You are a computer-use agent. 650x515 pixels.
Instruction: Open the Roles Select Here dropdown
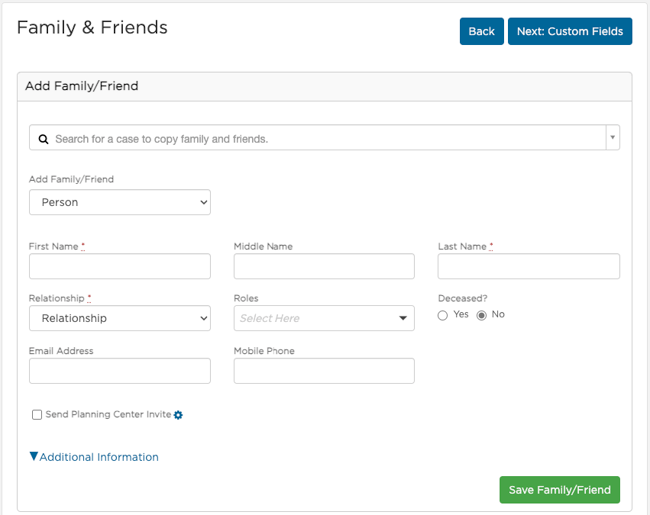[324, 318]
